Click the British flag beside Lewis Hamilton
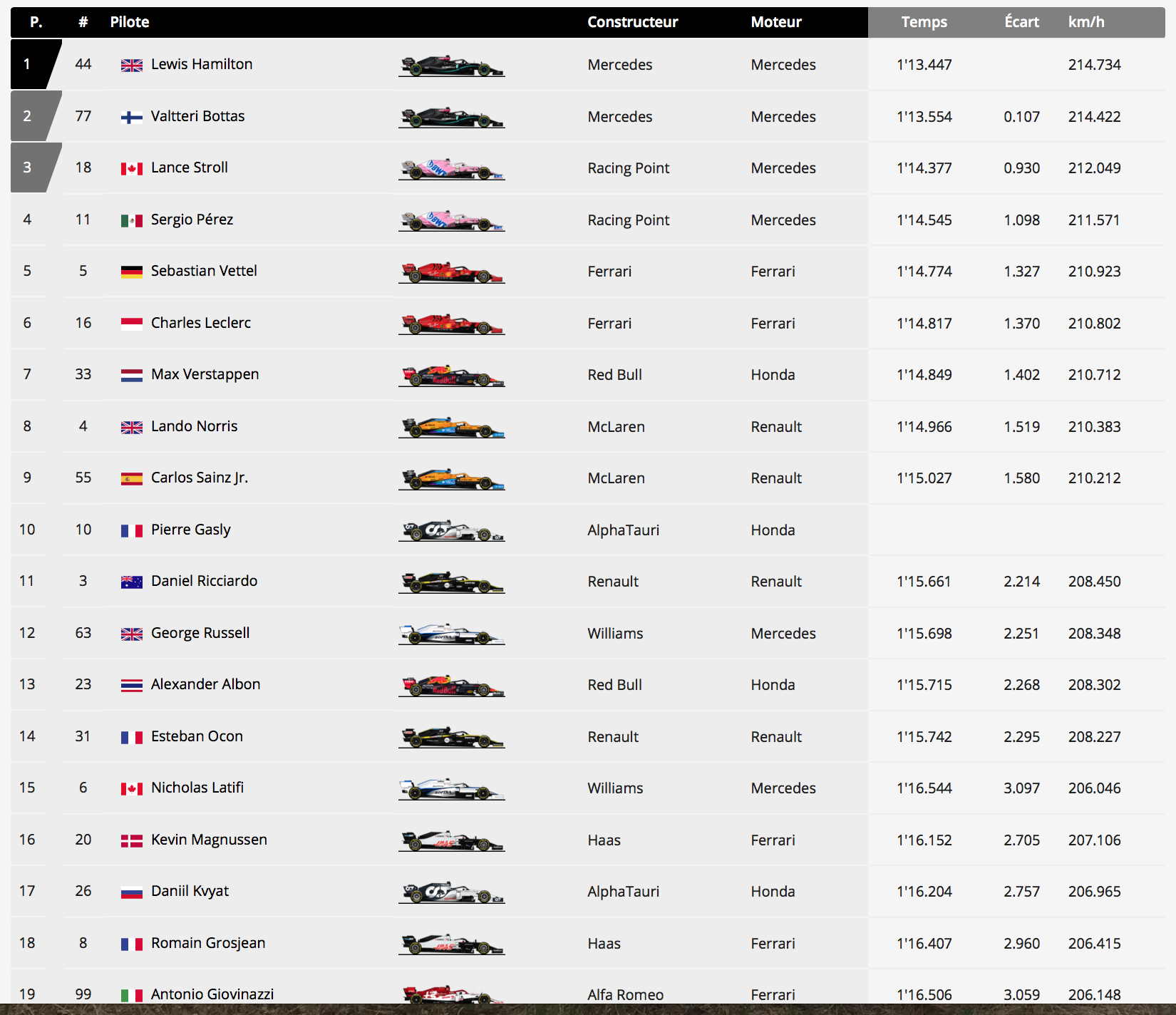This screenshot has height=1015, width=1176. point(132,66)
